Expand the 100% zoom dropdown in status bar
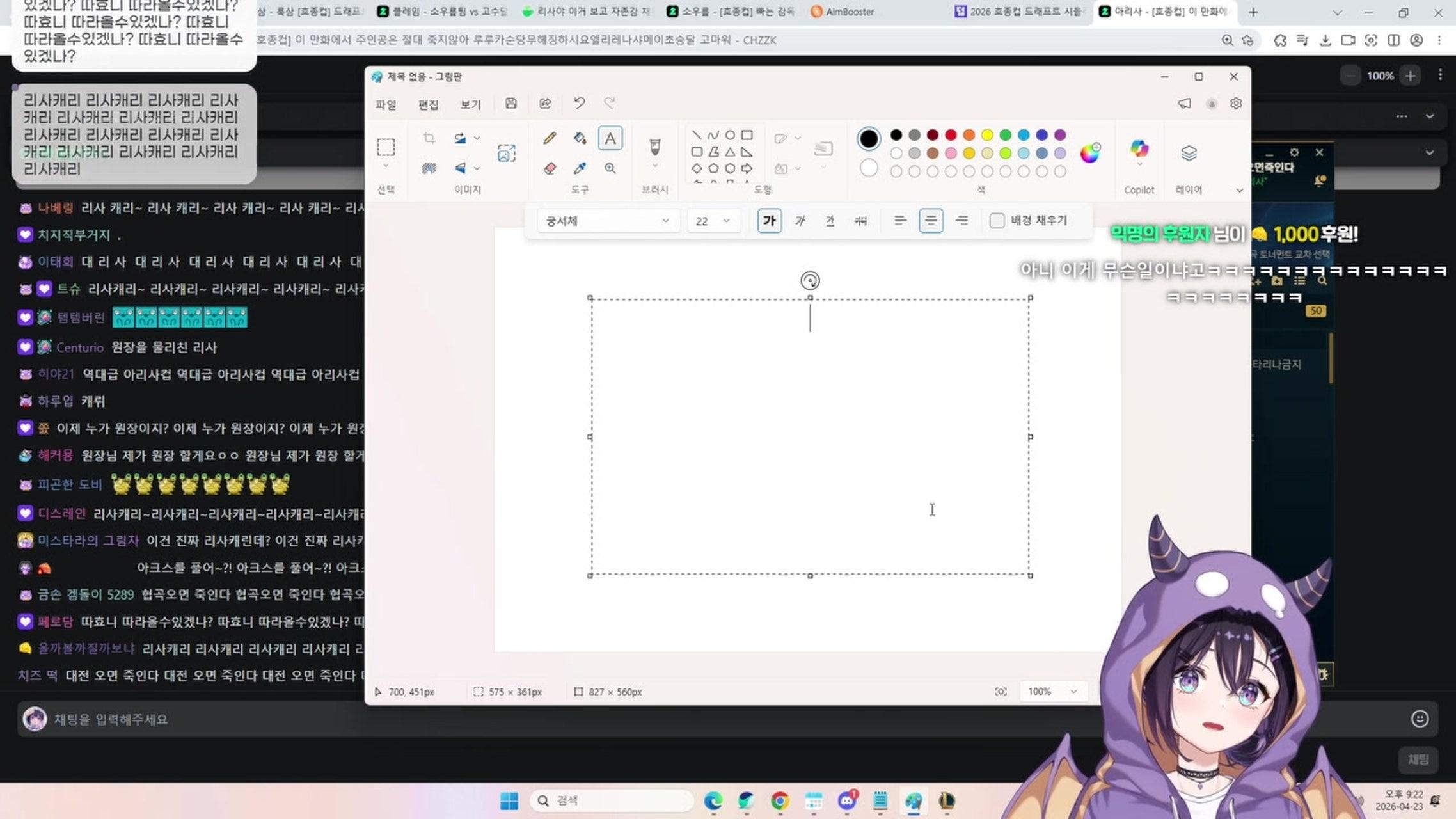1456x819 pixels. tap(1073, 692)
